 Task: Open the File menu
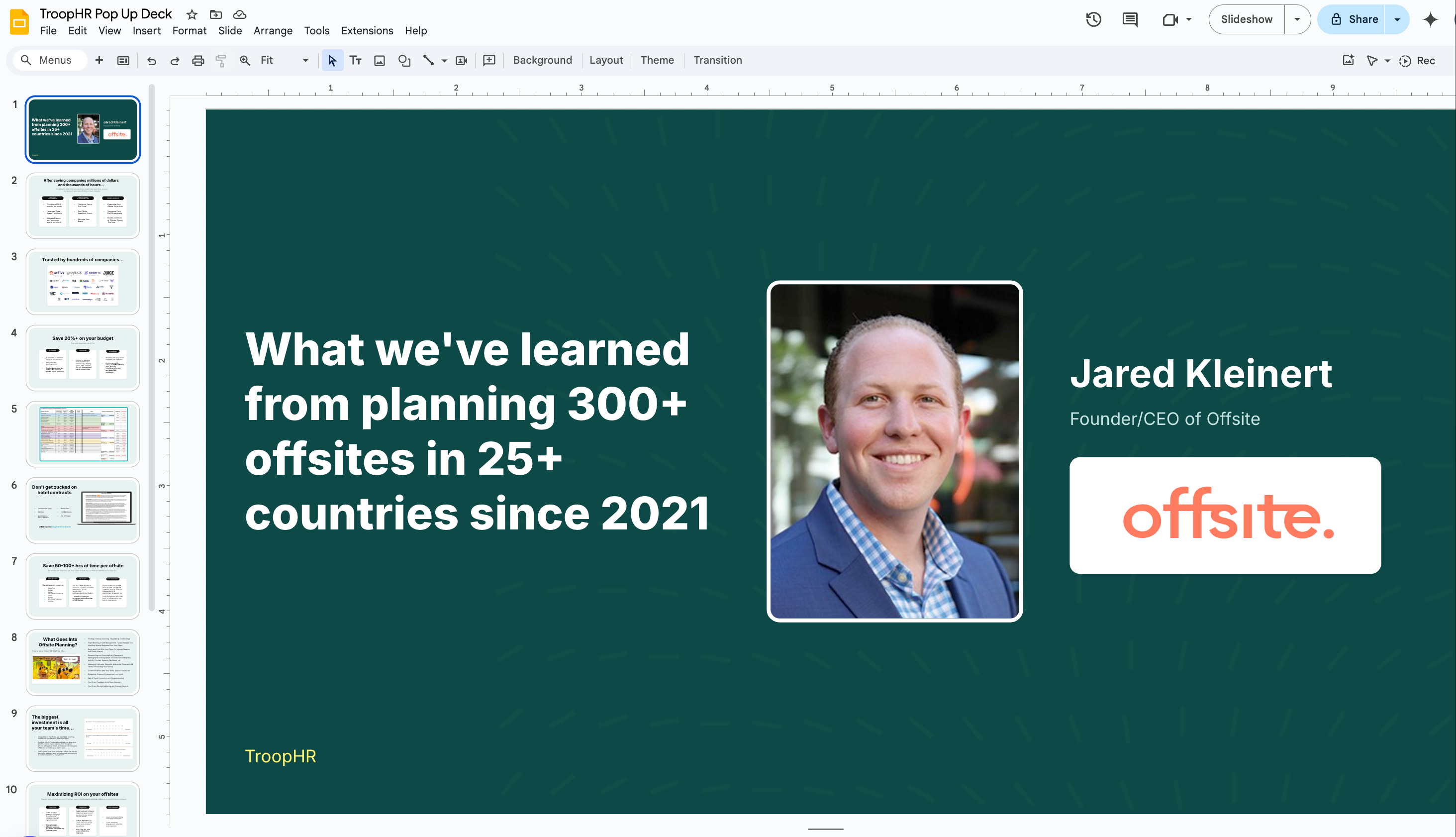[x=48, y=30]
